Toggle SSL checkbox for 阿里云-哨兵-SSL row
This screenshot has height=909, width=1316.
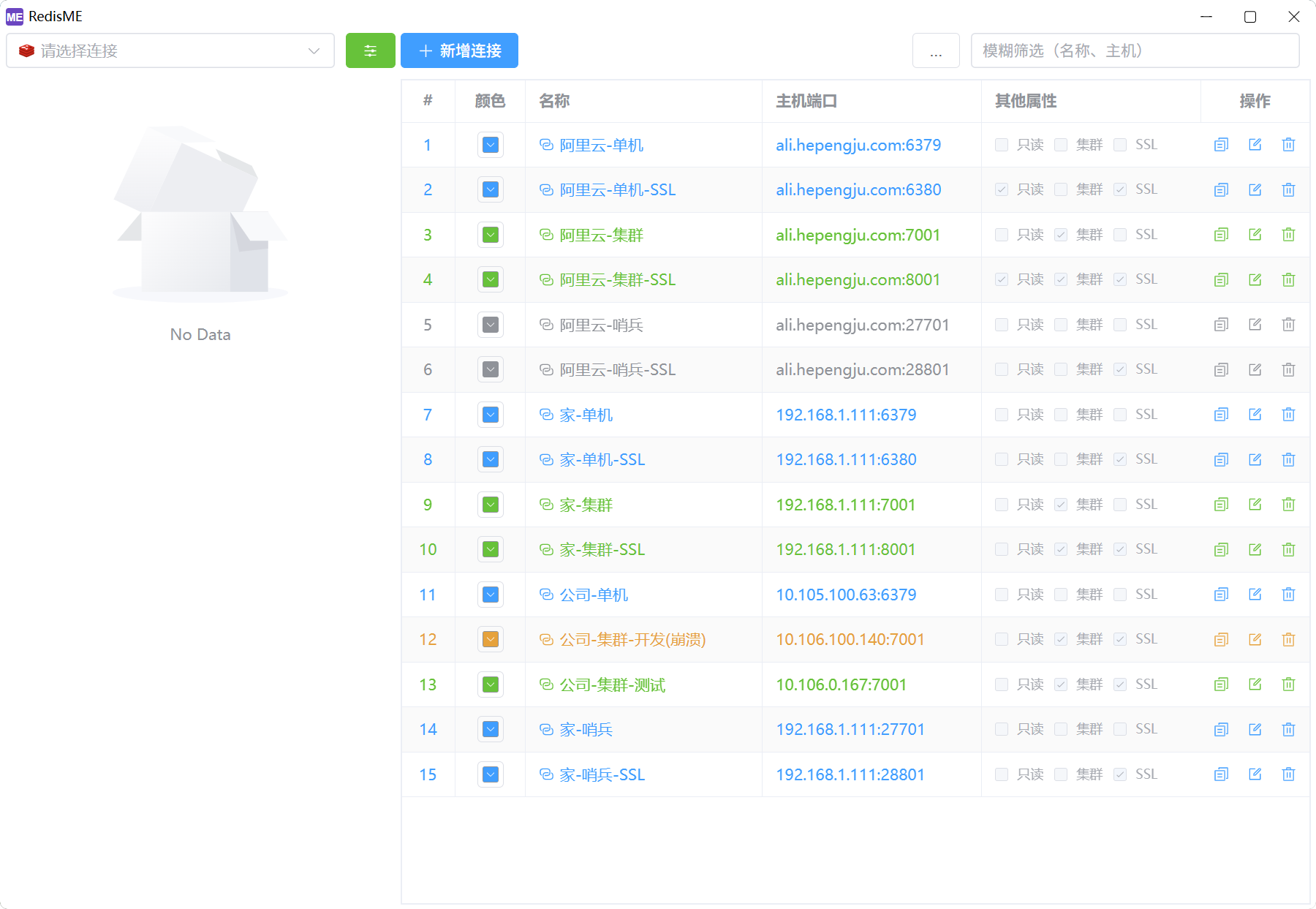click(1120, 370)
